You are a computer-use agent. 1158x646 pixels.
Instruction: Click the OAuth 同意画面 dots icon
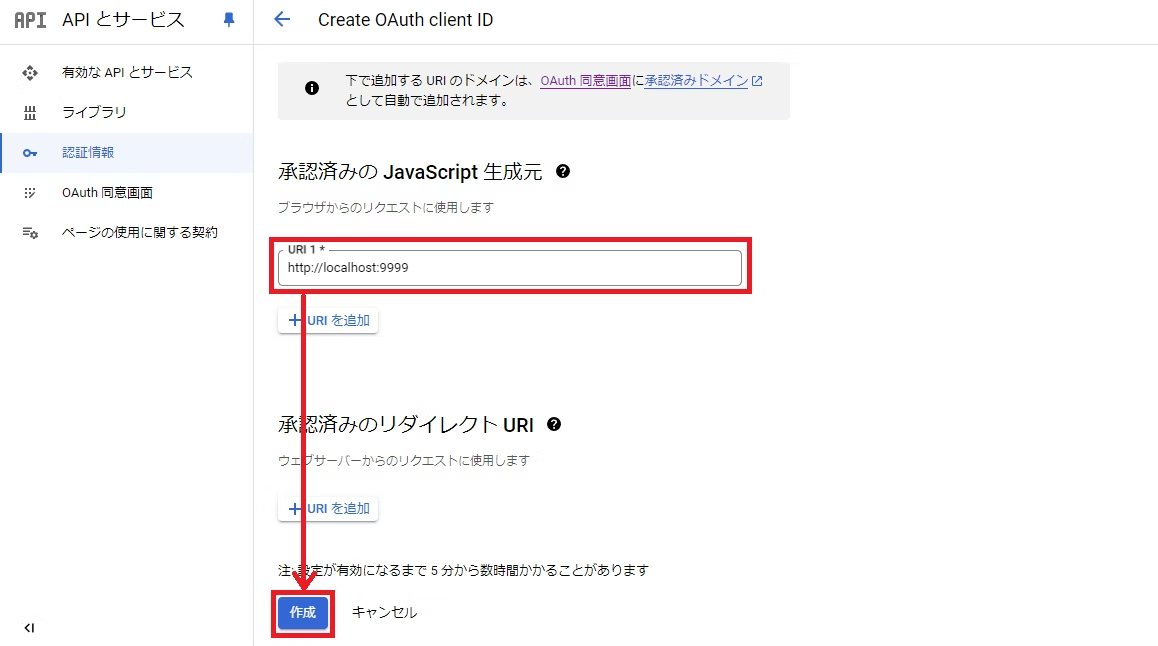pos(30,193)
